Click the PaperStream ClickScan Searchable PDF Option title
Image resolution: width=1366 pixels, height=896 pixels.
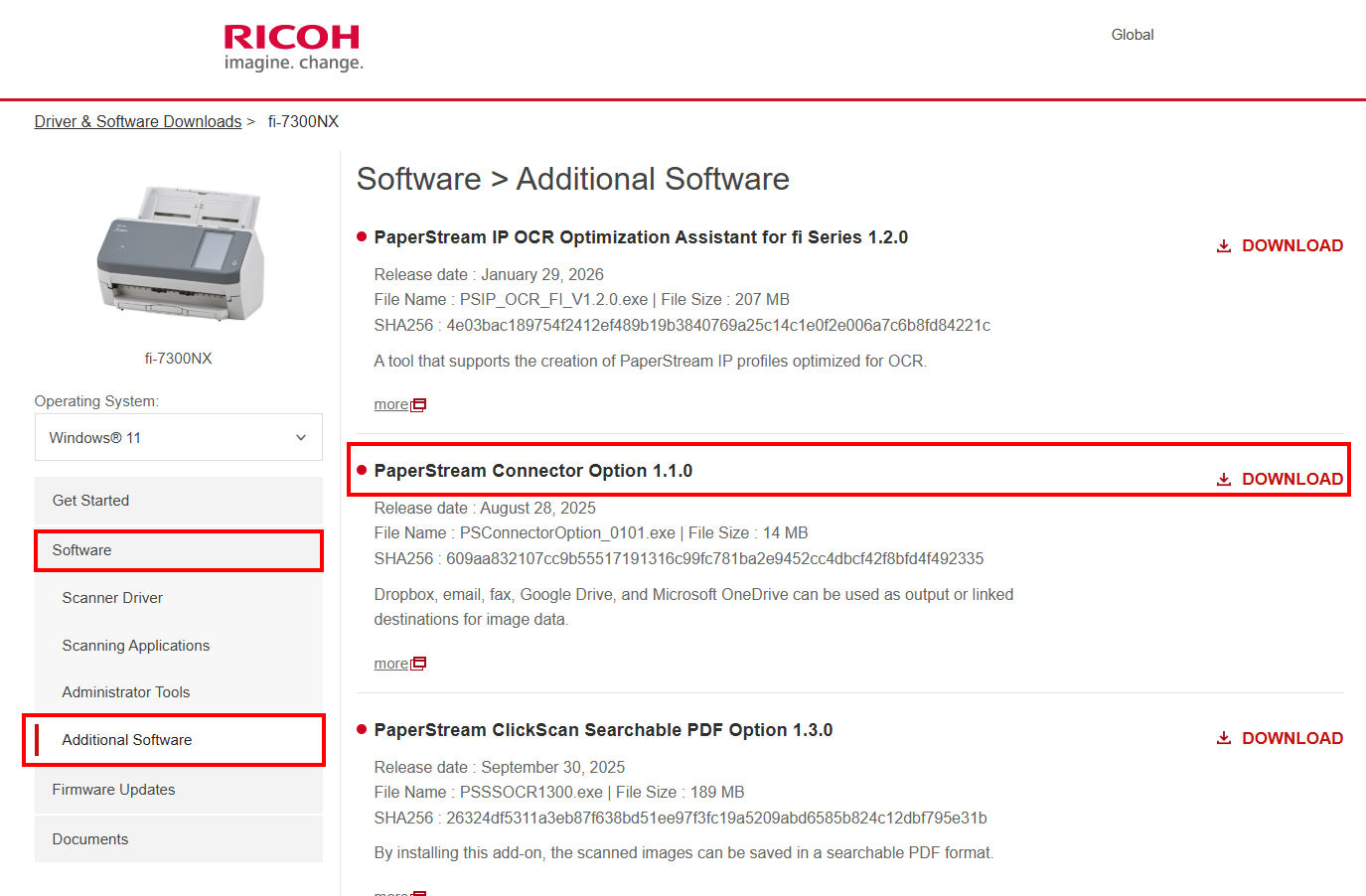coord(603,730)
